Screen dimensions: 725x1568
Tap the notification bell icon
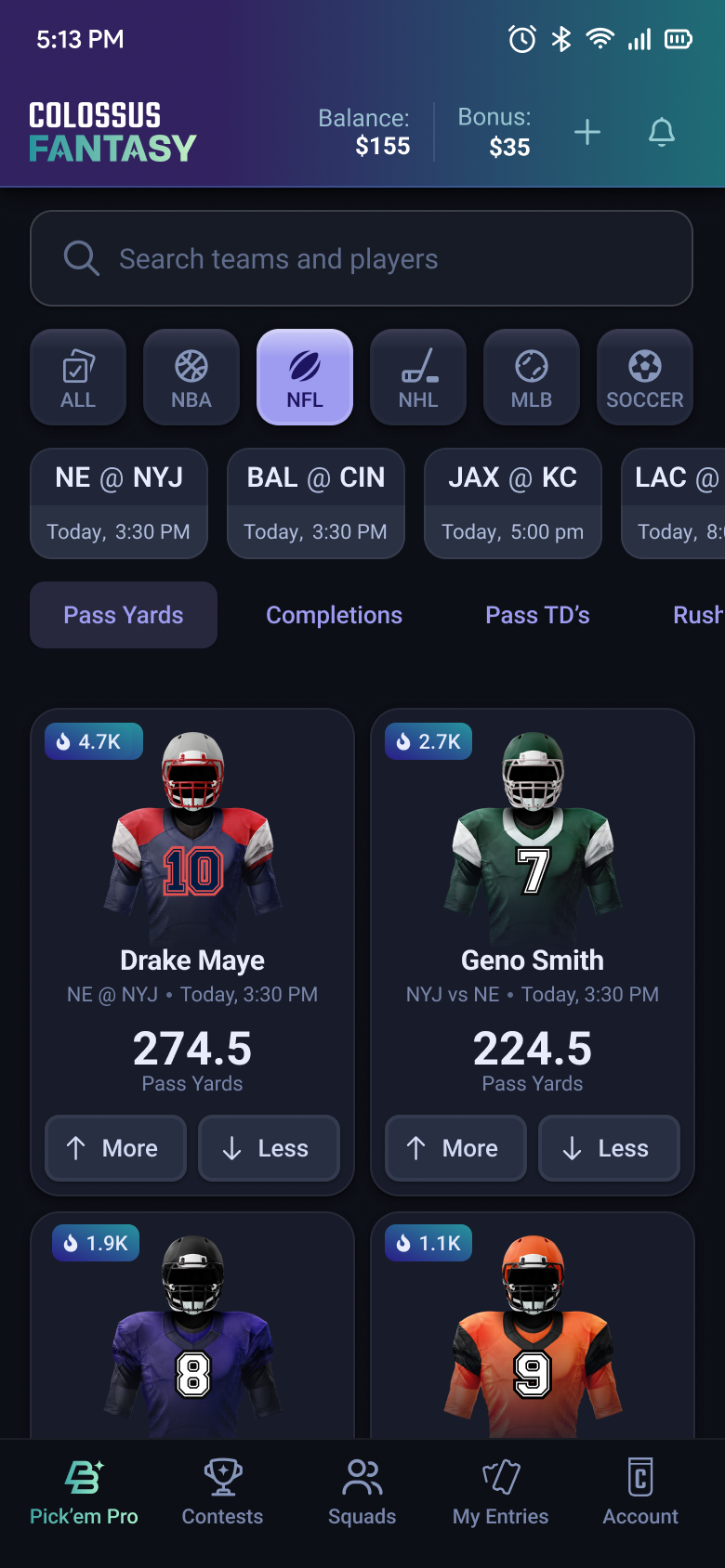(661, 132)
